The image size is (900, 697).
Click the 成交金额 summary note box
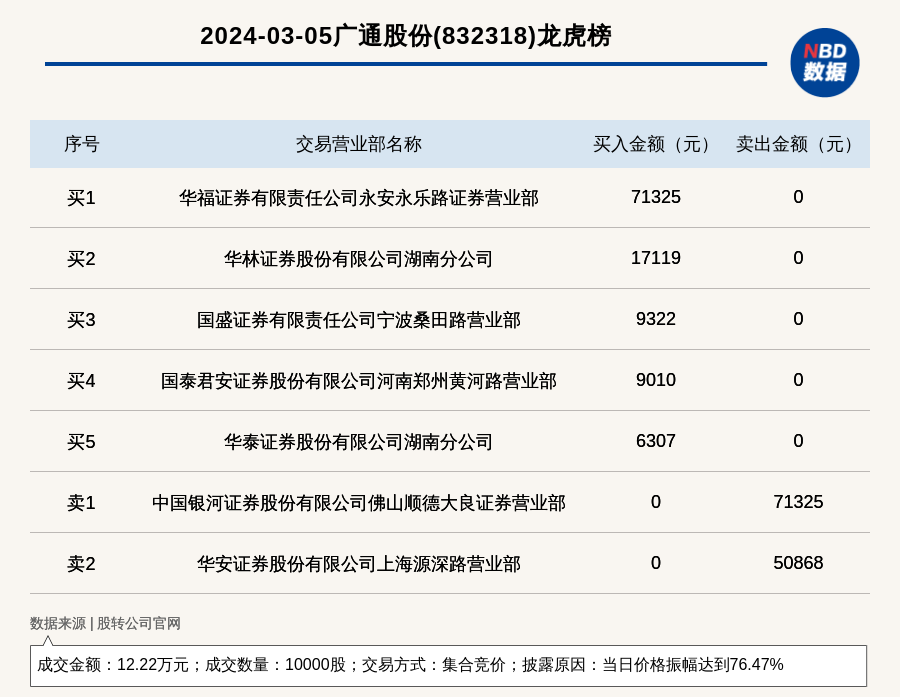coord(448,665)
